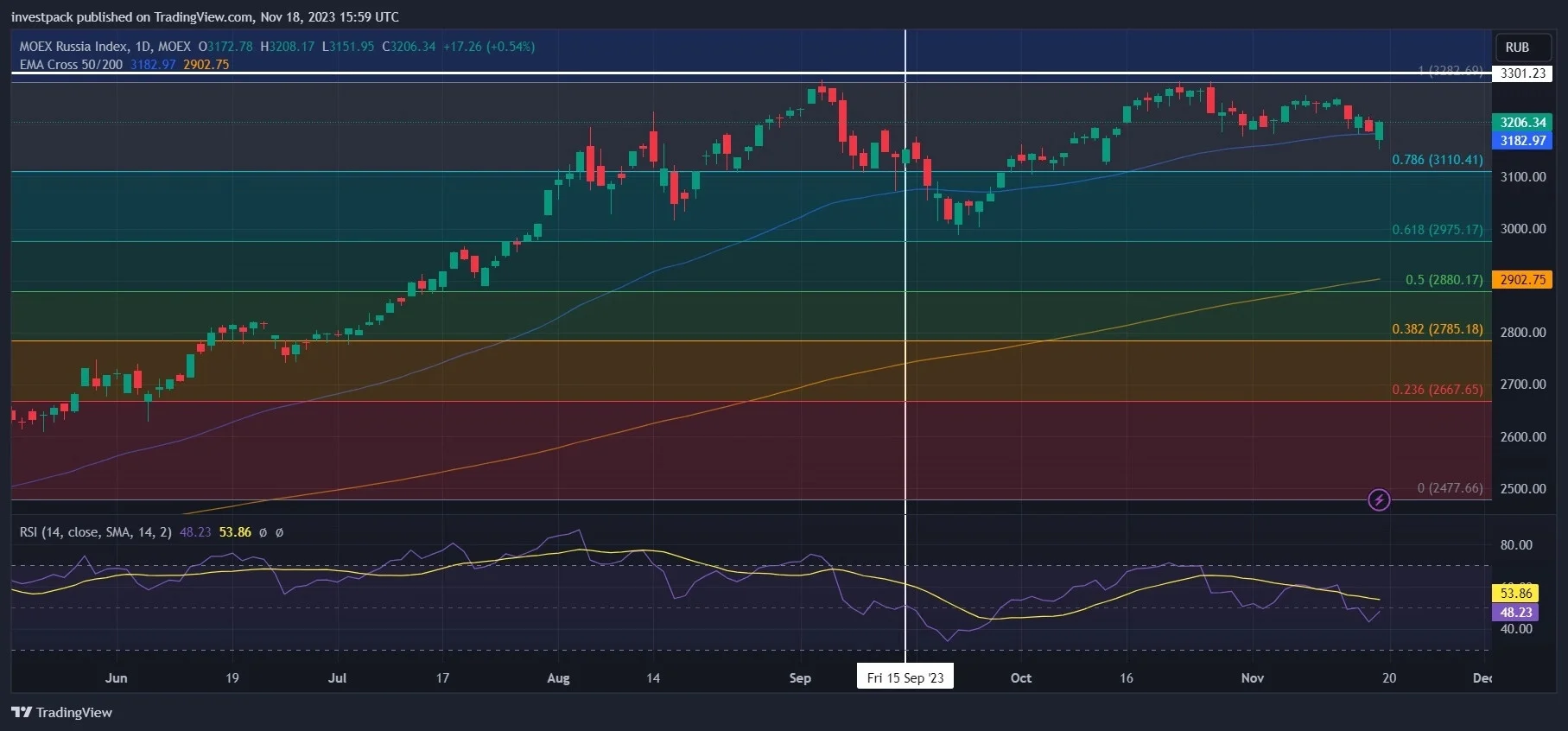Click the blue 3182.97 EMA price label

tap(1521, 140)
